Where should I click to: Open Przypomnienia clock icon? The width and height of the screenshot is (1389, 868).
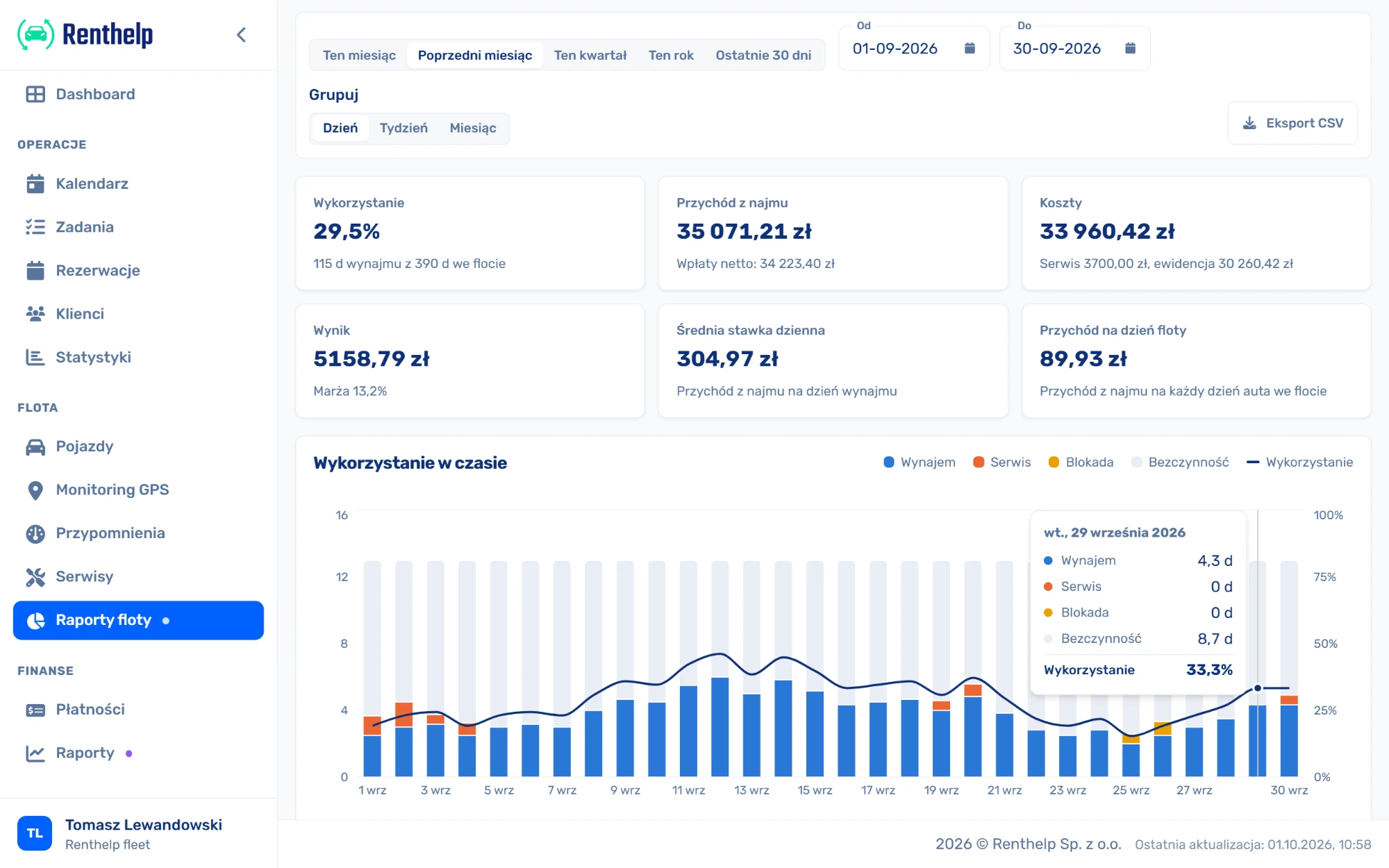[x=35, y=533]
